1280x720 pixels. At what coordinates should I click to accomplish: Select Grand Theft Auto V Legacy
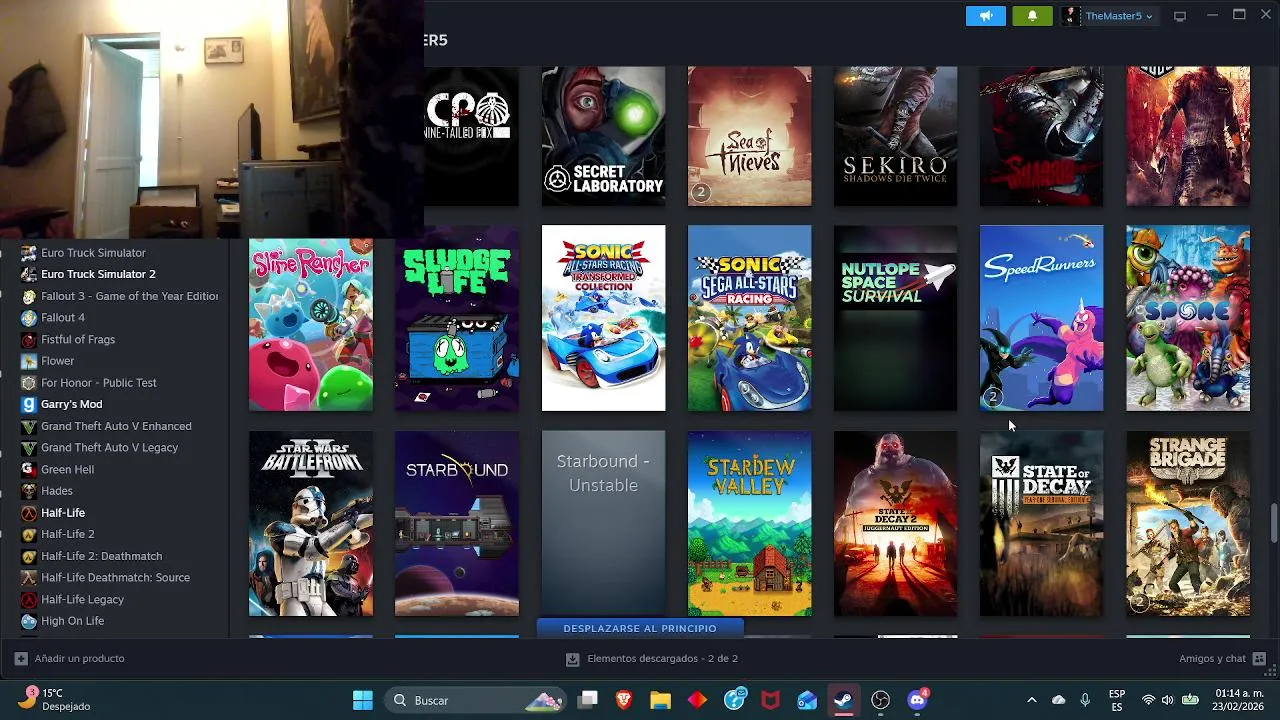[109, 448]
